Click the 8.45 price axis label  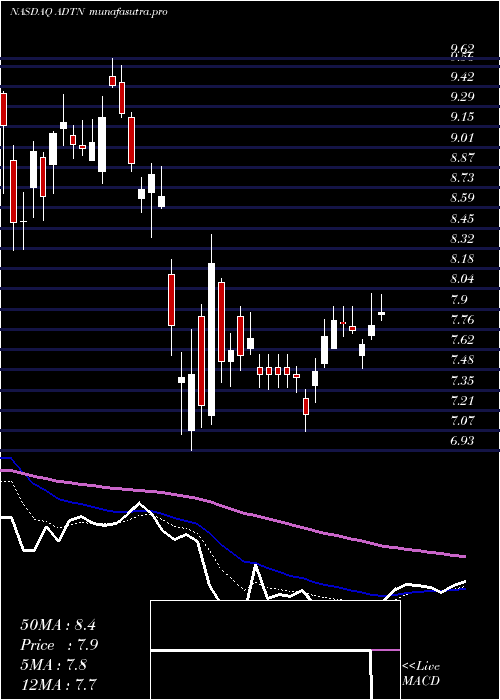[462, 218]
